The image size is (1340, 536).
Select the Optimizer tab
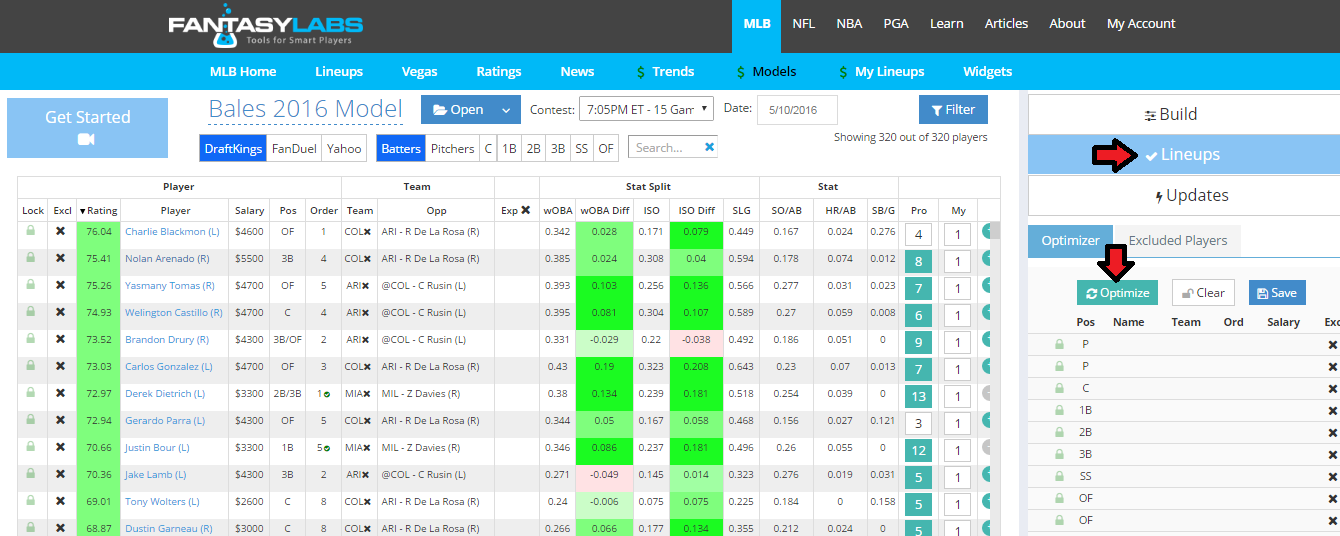(1071, 240)
